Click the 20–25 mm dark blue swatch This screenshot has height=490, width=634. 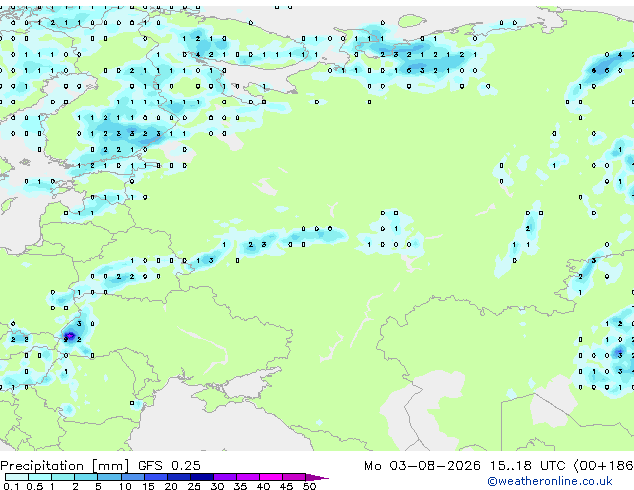(x=179, y=477)
